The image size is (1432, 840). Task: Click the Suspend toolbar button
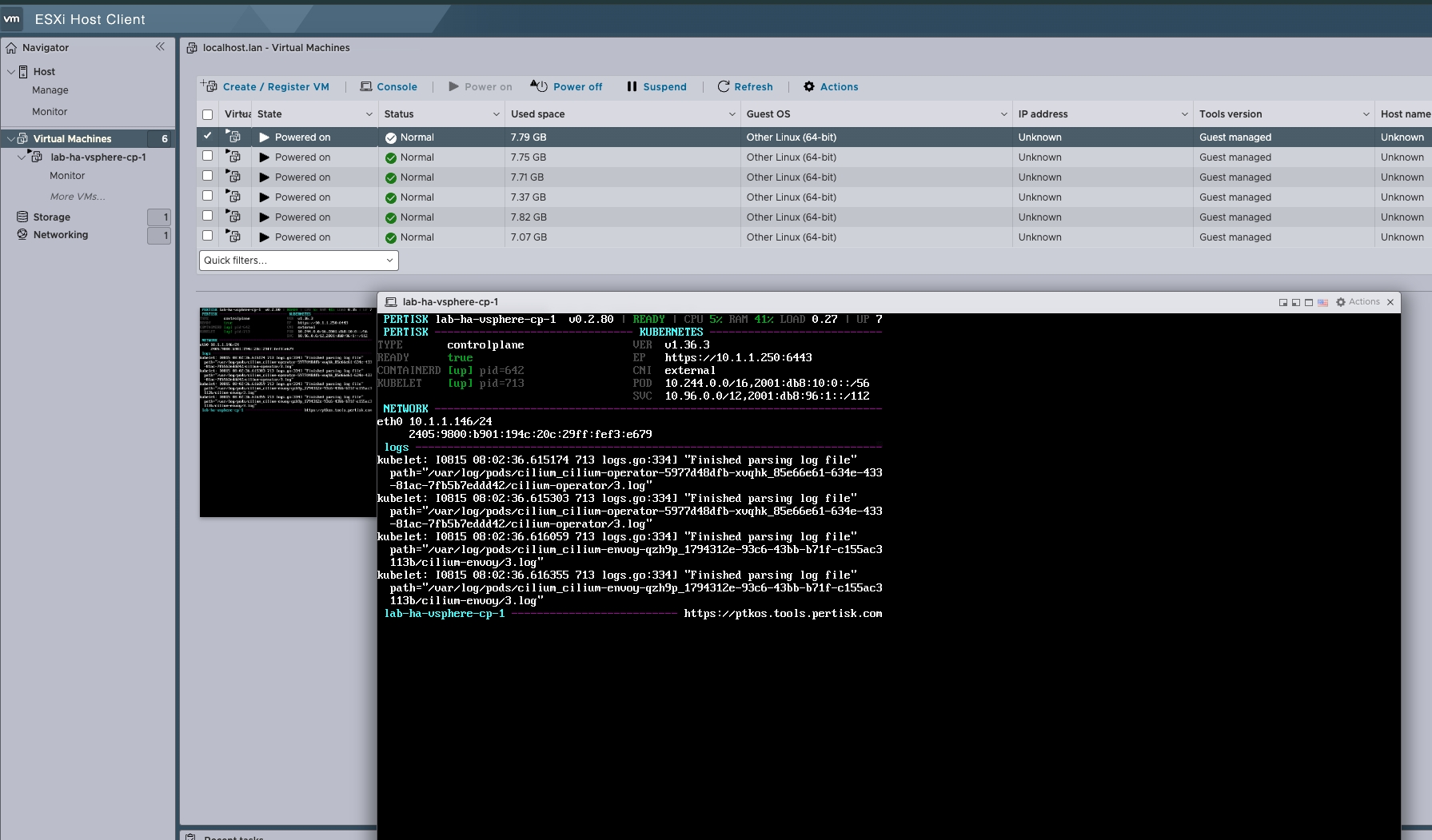tap(656, 86)
